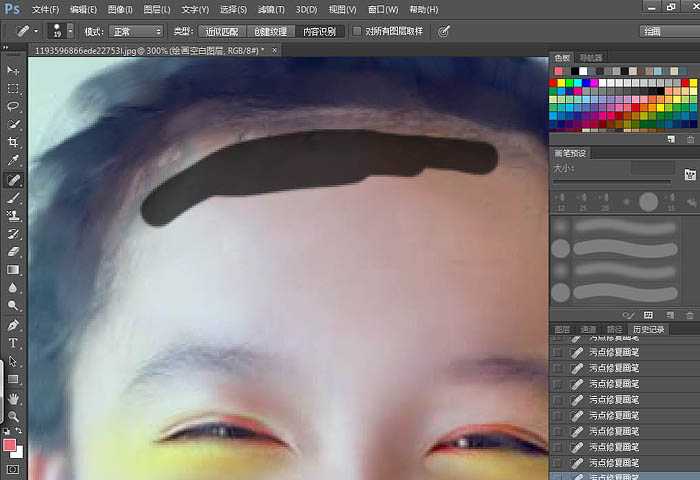This screenshot has width=700, height=480.
Task: Select the Pen tool
Action: click(13, 325)
